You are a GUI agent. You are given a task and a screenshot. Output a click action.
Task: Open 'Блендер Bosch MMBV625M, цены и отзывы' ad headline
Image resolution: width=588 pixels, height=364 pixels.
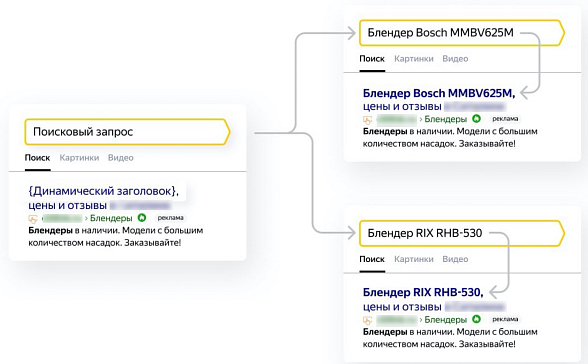point(439,100)
